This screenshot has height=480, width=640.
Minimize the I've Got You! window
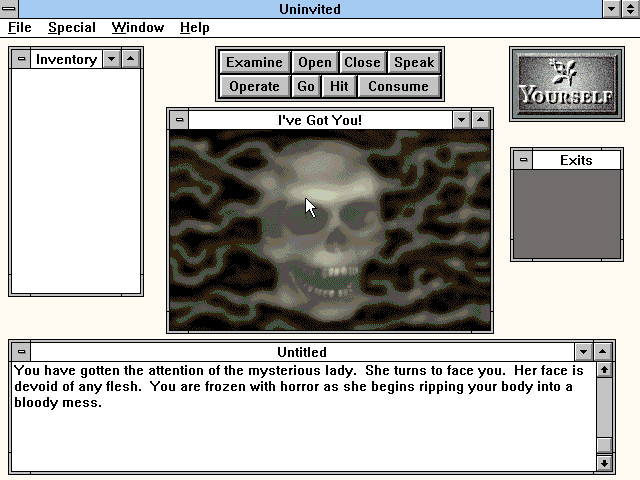(462, 120)
